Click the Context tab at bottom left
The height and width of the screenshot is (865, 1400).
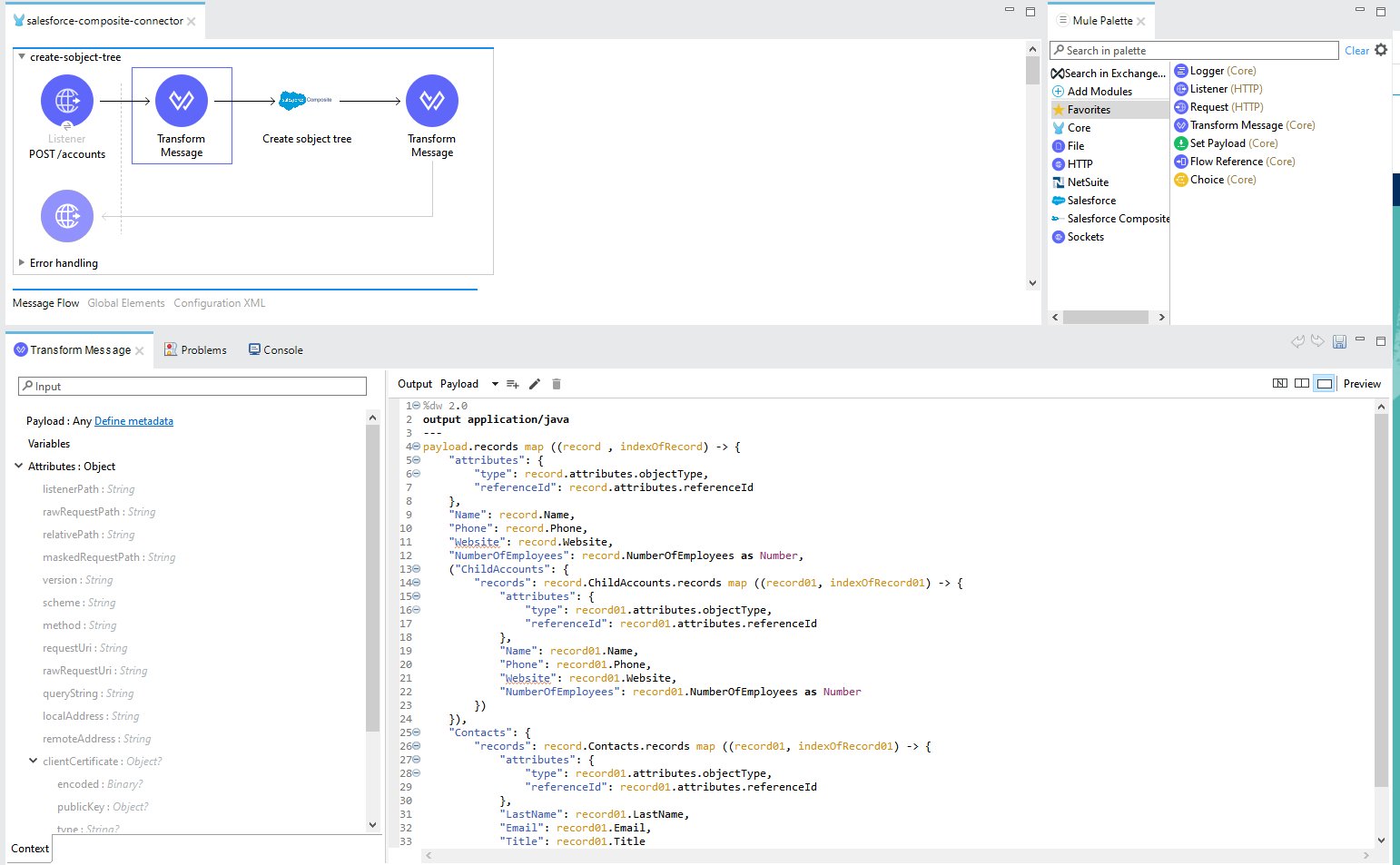point(30,849)
